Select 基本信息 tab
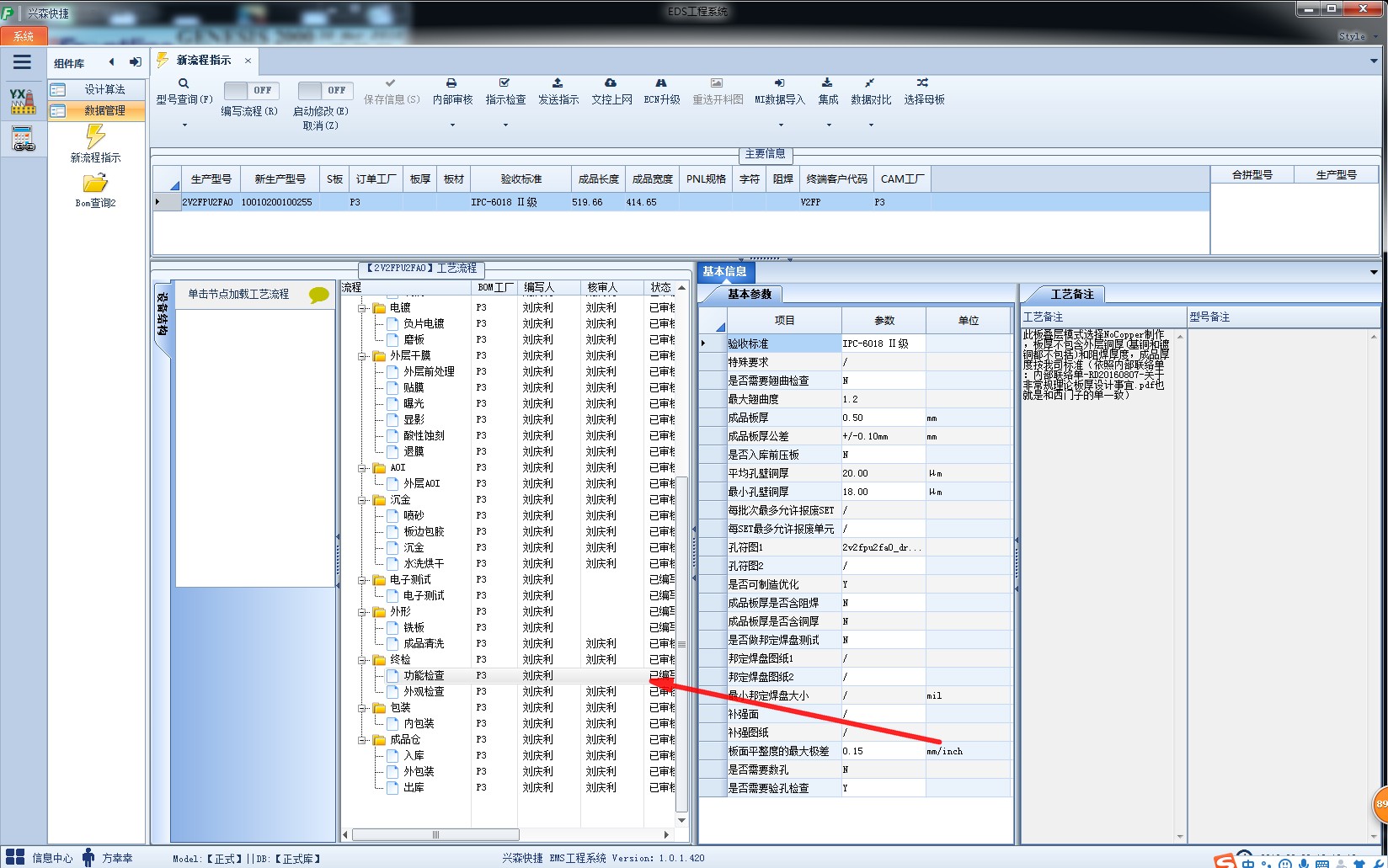Image resolution: width=1388 pixels, height=868 pixels. click(725, 271)
